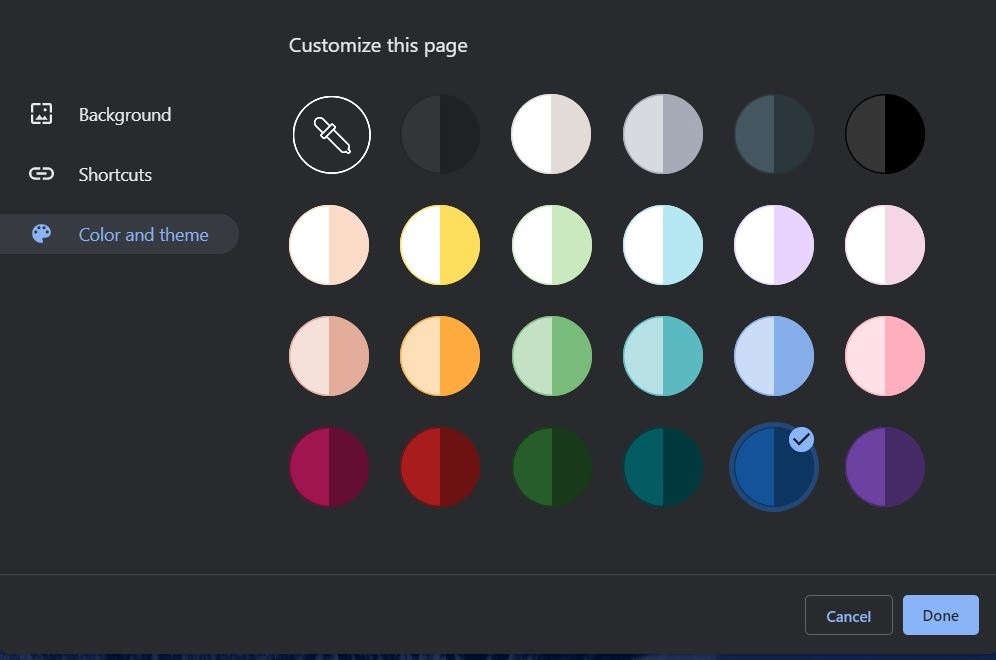
Task: Choose the medium green theme swatch
Action: [x=551, y=356]
